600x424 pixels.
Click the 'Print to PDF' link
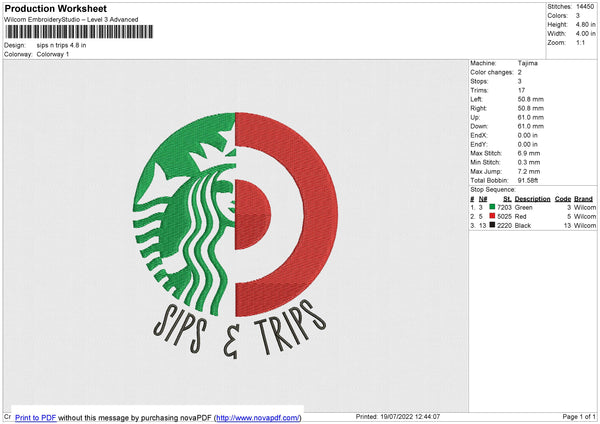pos(36,418)
